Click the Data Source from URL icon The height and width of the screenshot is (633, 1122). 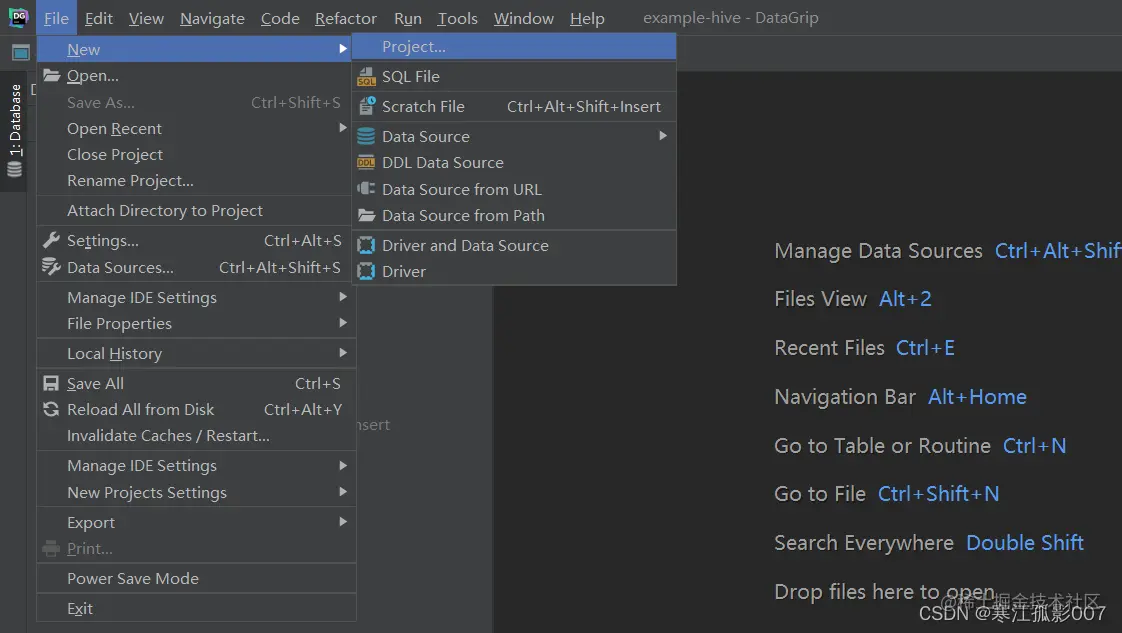coord(366,189)
